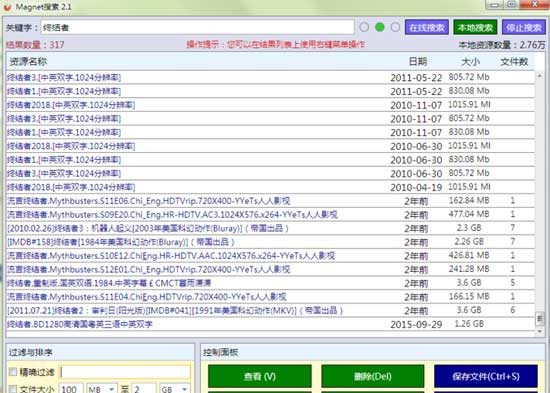The image size is (550, 393).
Task: Sort by the 日期 column header
Action: [x=418, y=62]
